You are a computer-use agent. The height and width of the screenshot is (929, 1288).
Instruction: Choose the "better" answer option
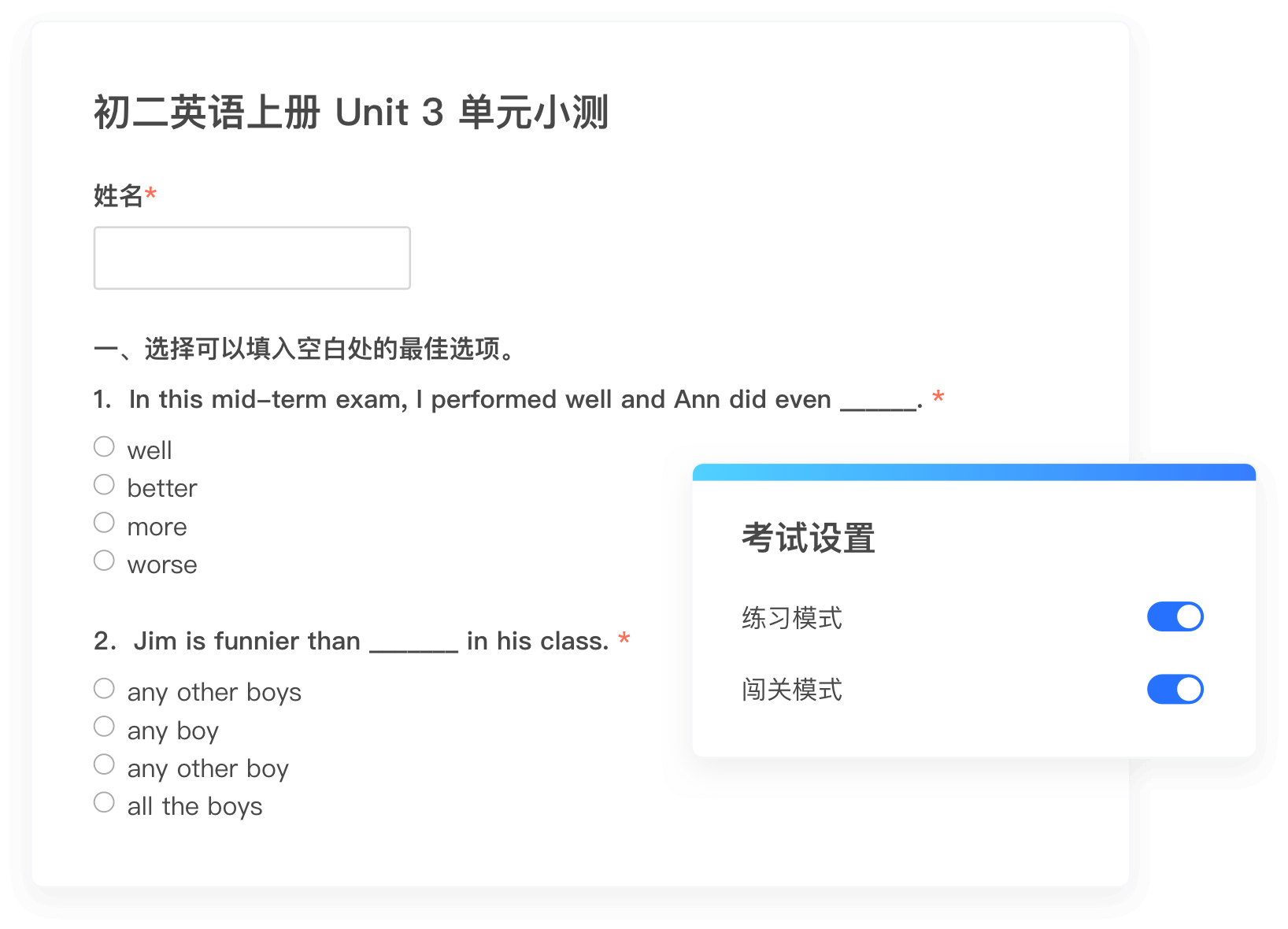(x=104, y=485)
